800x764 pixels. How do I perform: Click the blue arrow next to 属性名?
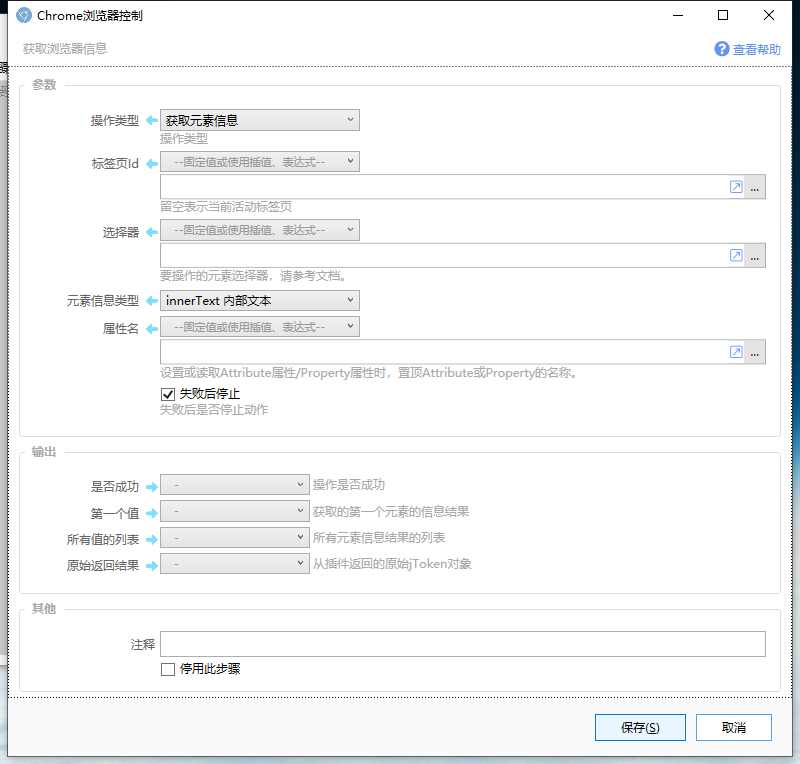[x=152, y=329]
